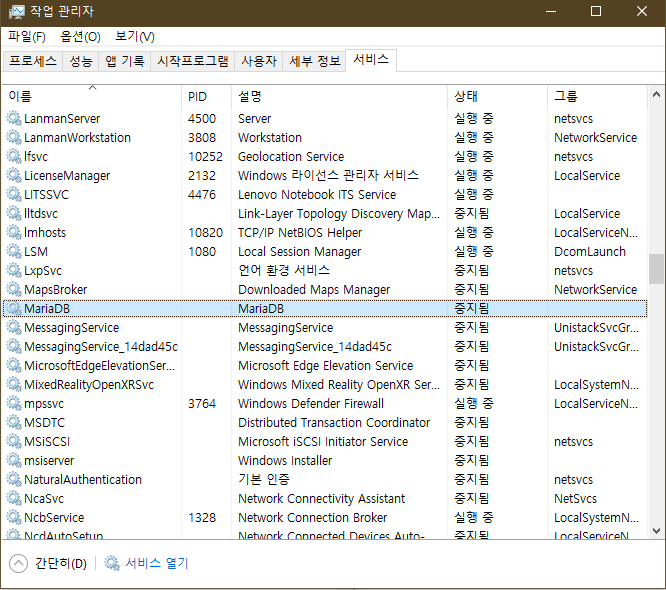Open the 서비스 열기 link
The height and width of the screenshot is (590, 666).
[157, 563]
